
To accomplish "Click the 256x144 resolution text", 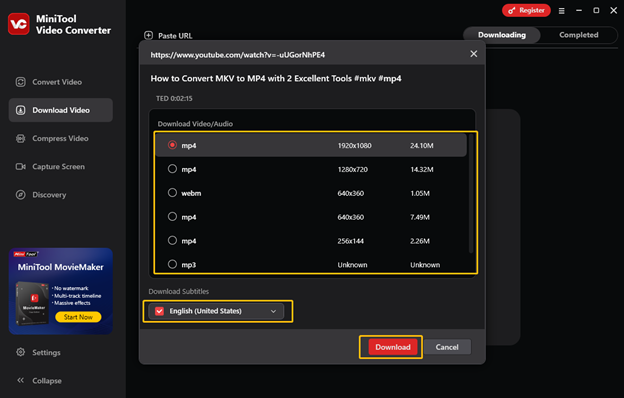I will (351, 241).
